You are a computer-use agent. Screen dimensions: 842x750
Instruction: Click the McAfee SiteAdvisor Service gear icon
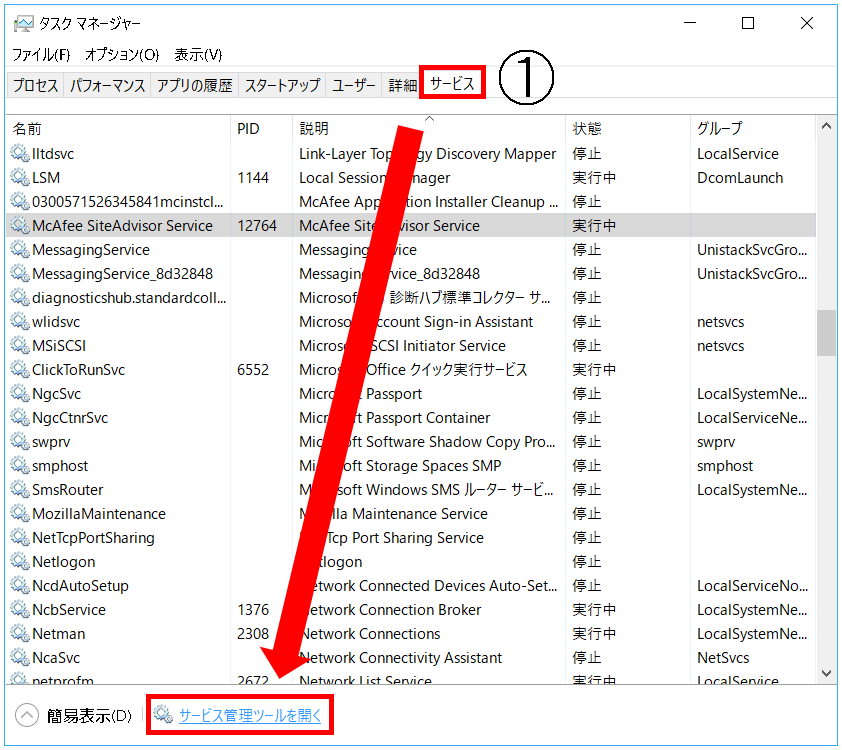click(x=20, y=226)
